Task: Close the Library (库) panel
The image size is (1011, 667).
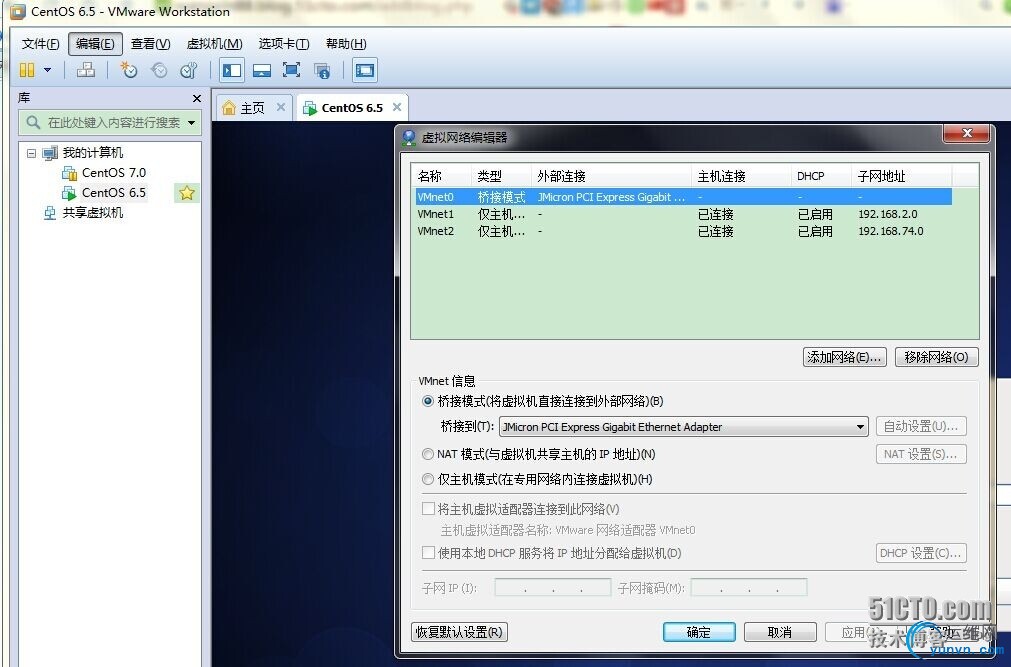Action: point(197,98)
